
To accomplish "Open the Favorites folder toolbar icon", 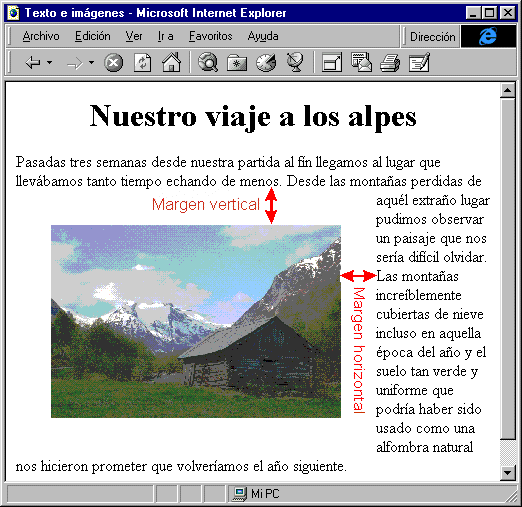I will click(x=237, y=63).
